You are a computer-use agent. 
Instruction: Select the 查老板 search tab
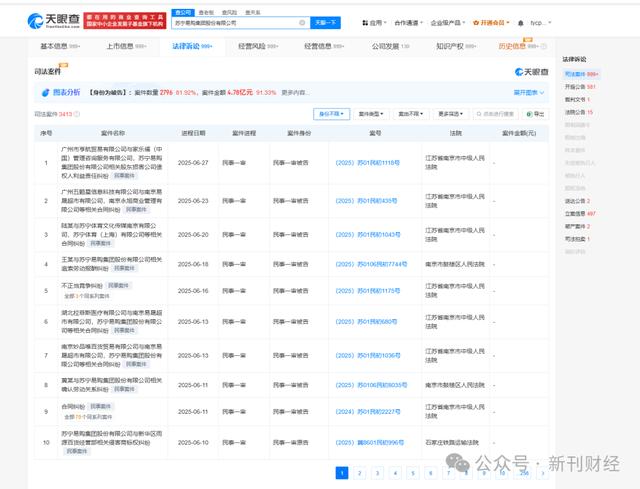point(206,13)
